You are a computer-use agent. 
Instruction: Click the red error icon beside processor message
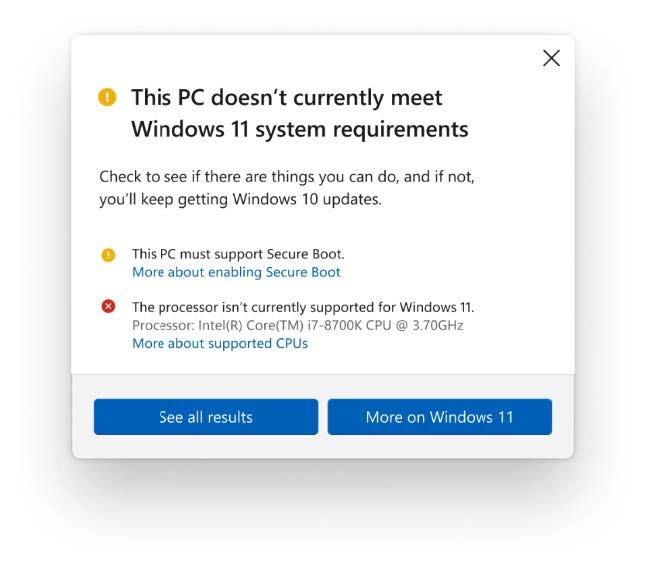pyautogui.click(x=108, y=307)
